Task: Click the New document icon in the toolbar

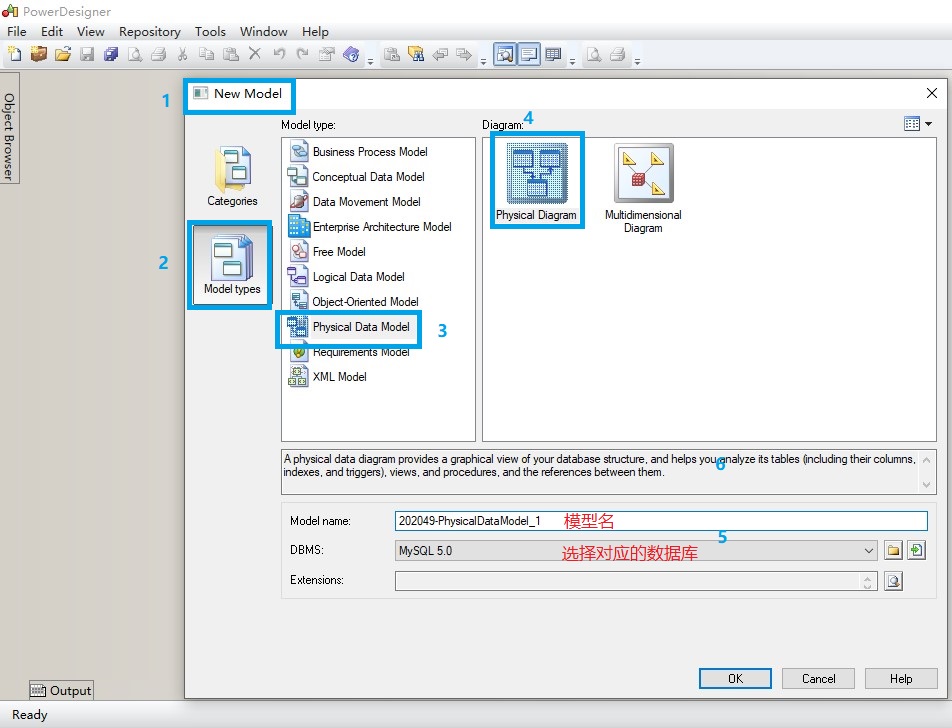Action: pyautogui.click(x=14, y=54)
